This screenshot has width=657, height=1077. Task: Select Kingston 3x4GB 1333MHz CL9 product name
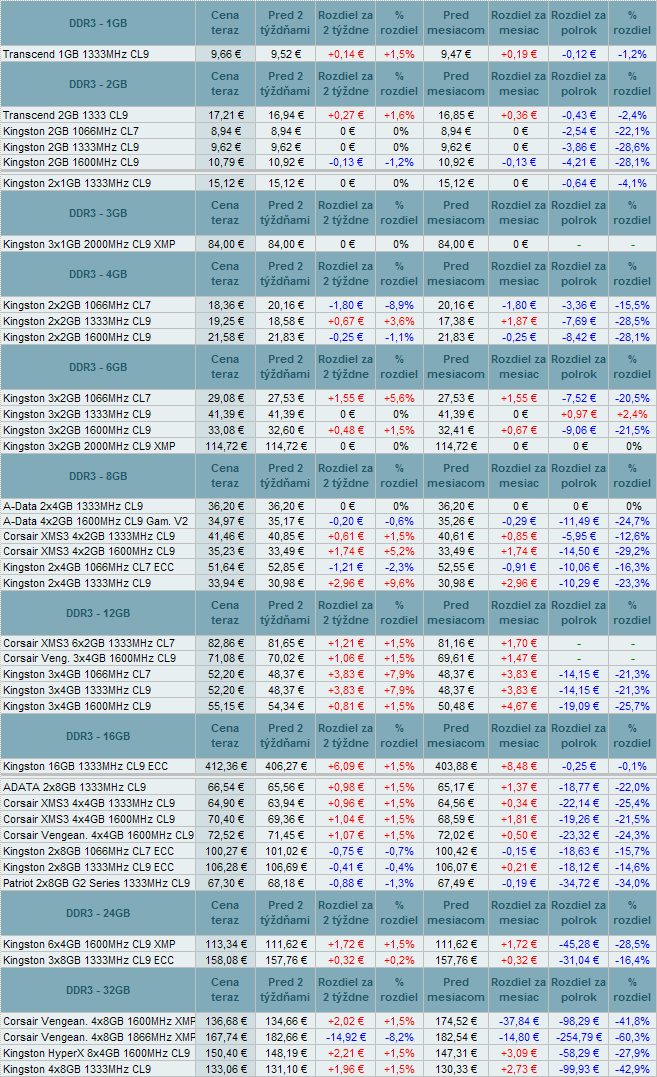[77, 690]
